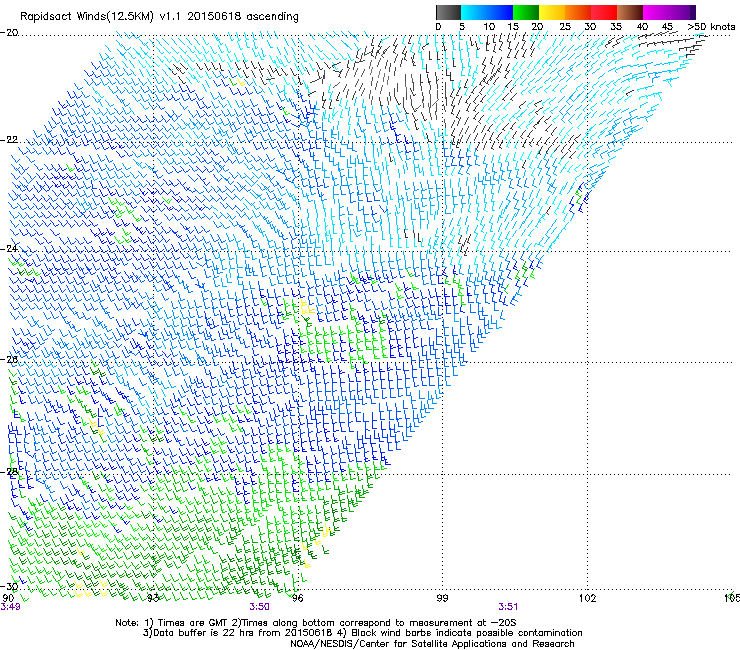Click the '-26' latitude axis label
The height and width of the screenshot is (650, 740).
pyautogui.click(x=9, y=360)
